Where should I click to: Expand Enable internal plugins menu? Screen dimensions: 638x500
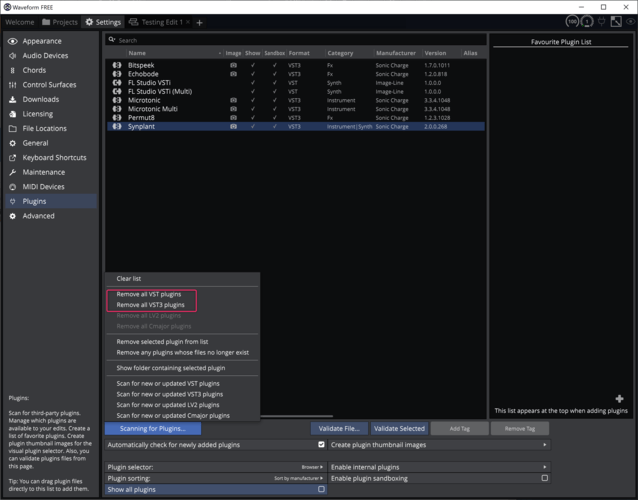(x=440, y=467)
